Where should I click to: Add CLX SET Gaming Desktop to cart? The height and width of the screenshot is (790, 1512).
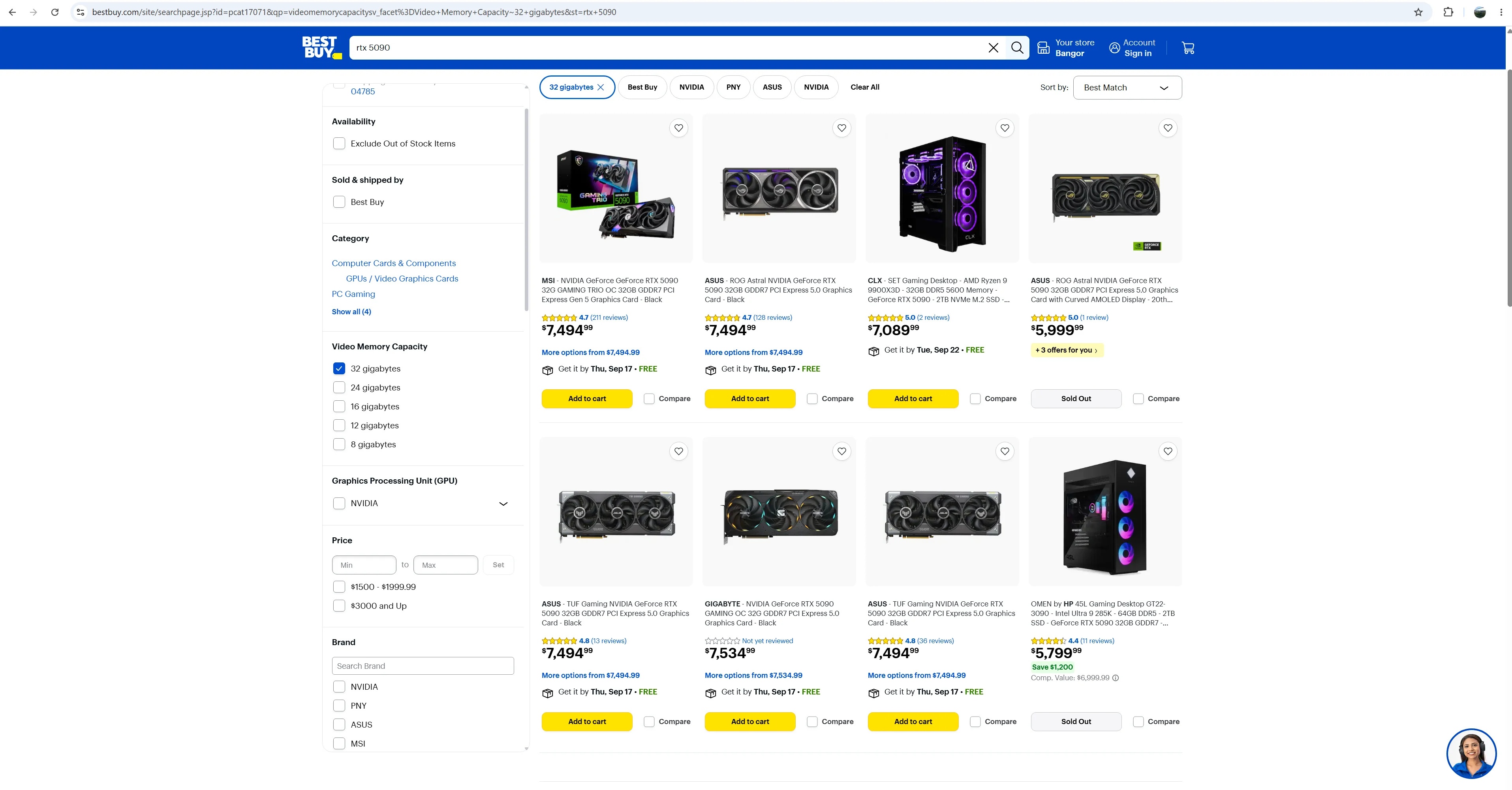913,398
